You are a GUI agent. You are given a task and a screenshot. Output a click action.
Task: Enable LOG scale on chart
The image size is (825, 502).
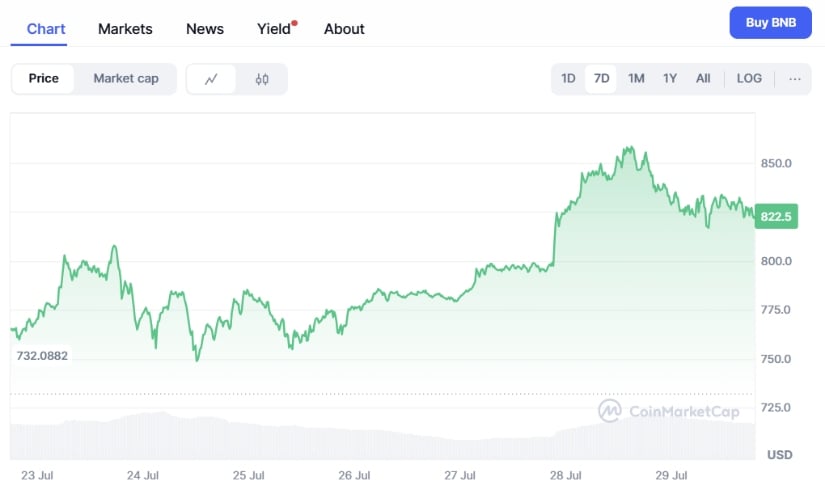(x=749, y=79)
